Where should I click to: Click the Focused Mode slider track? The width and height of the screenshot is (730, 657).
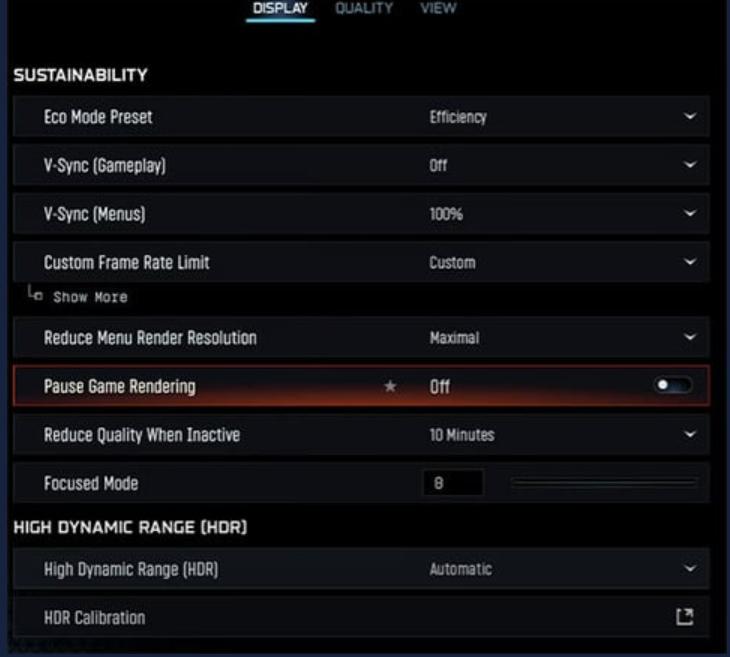click(x=604, y=483)
